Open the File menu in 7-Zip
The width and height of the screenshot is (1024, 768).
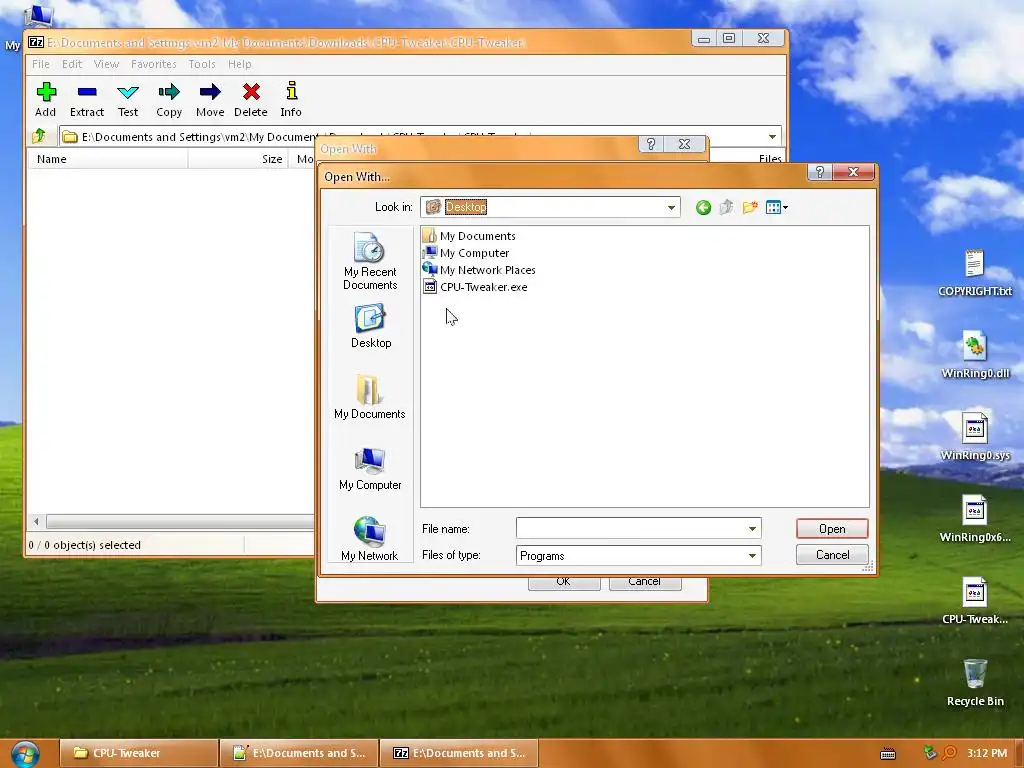(x=40, y=64)
